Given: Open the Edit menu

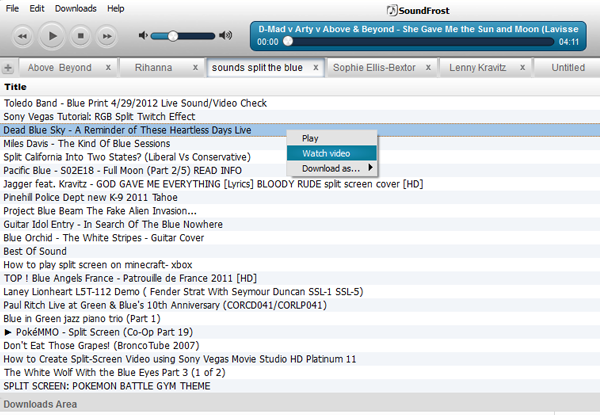Looking at the screenshot, I should 37,8.
